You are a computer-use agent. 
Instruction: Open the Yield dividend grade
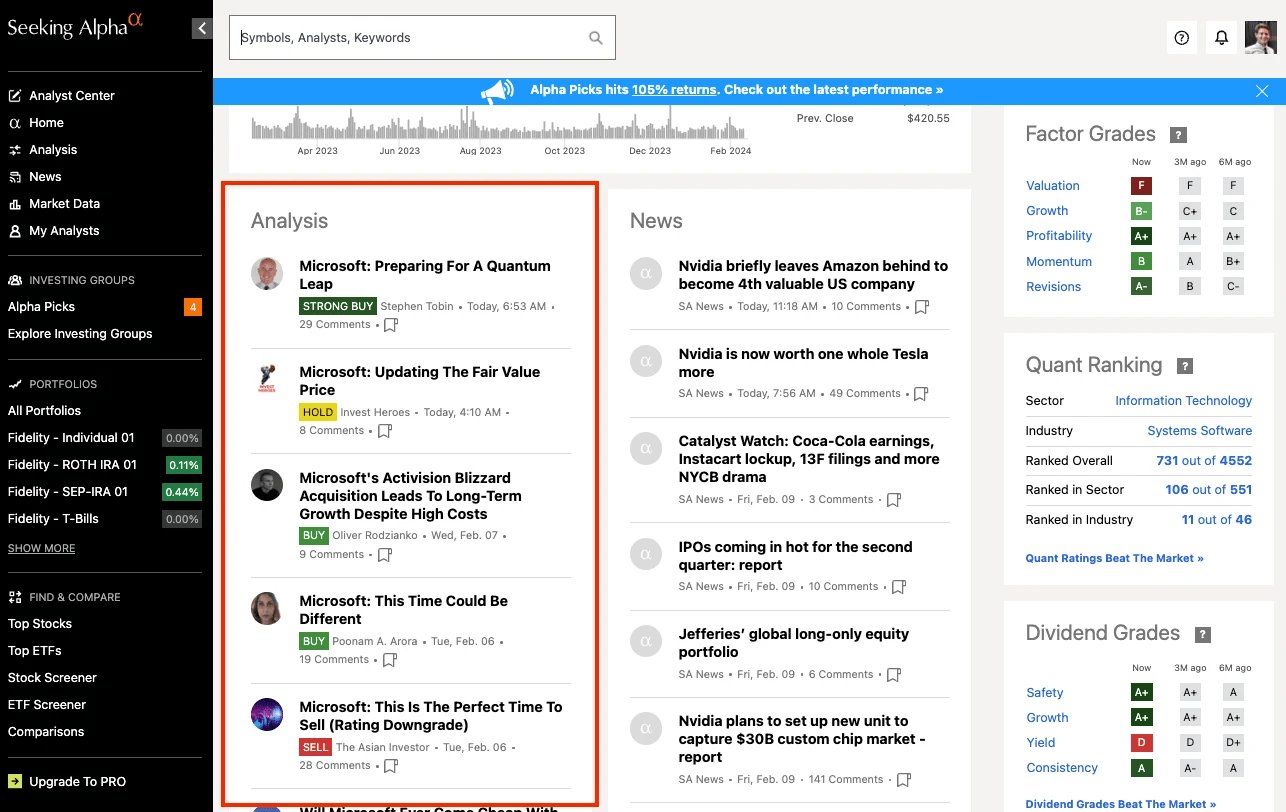(x=1040, y=743)
